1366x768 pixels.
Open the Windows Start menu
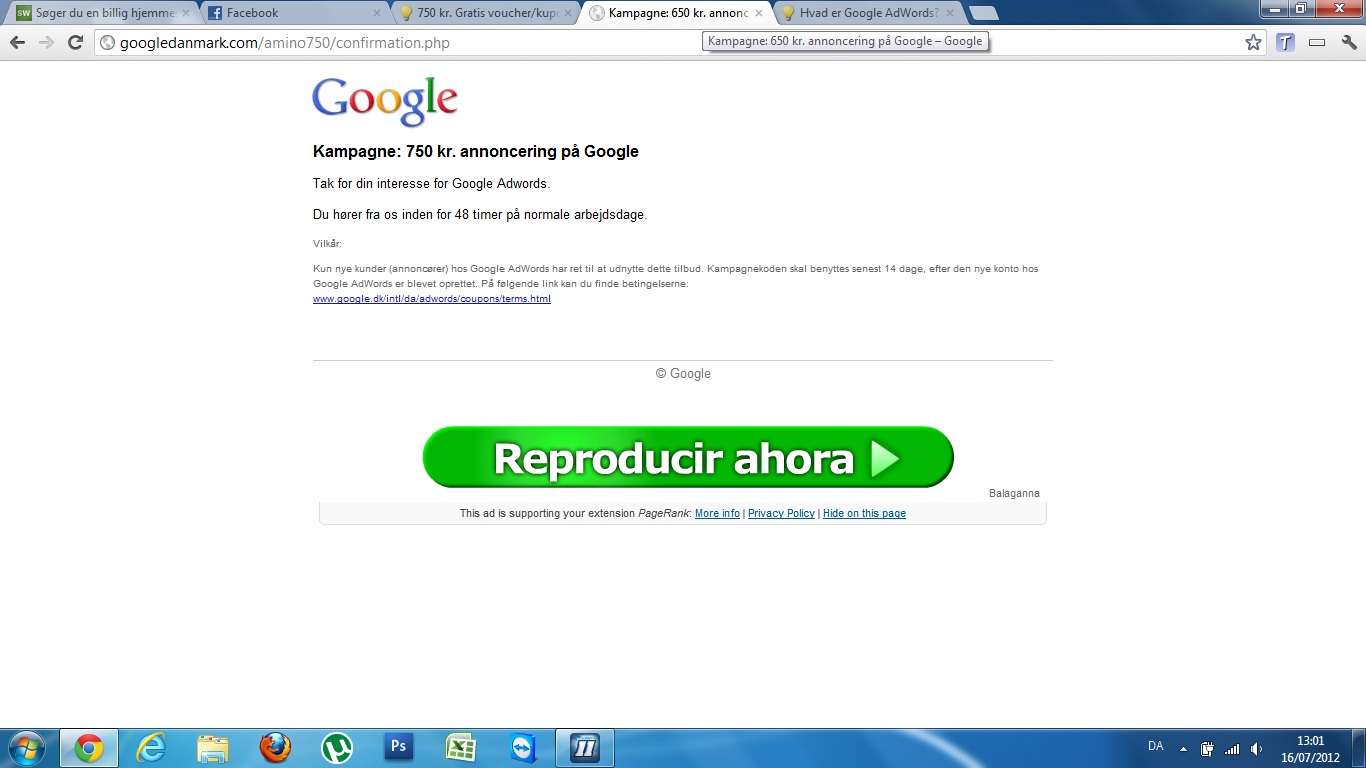click(x=25, y=748)
